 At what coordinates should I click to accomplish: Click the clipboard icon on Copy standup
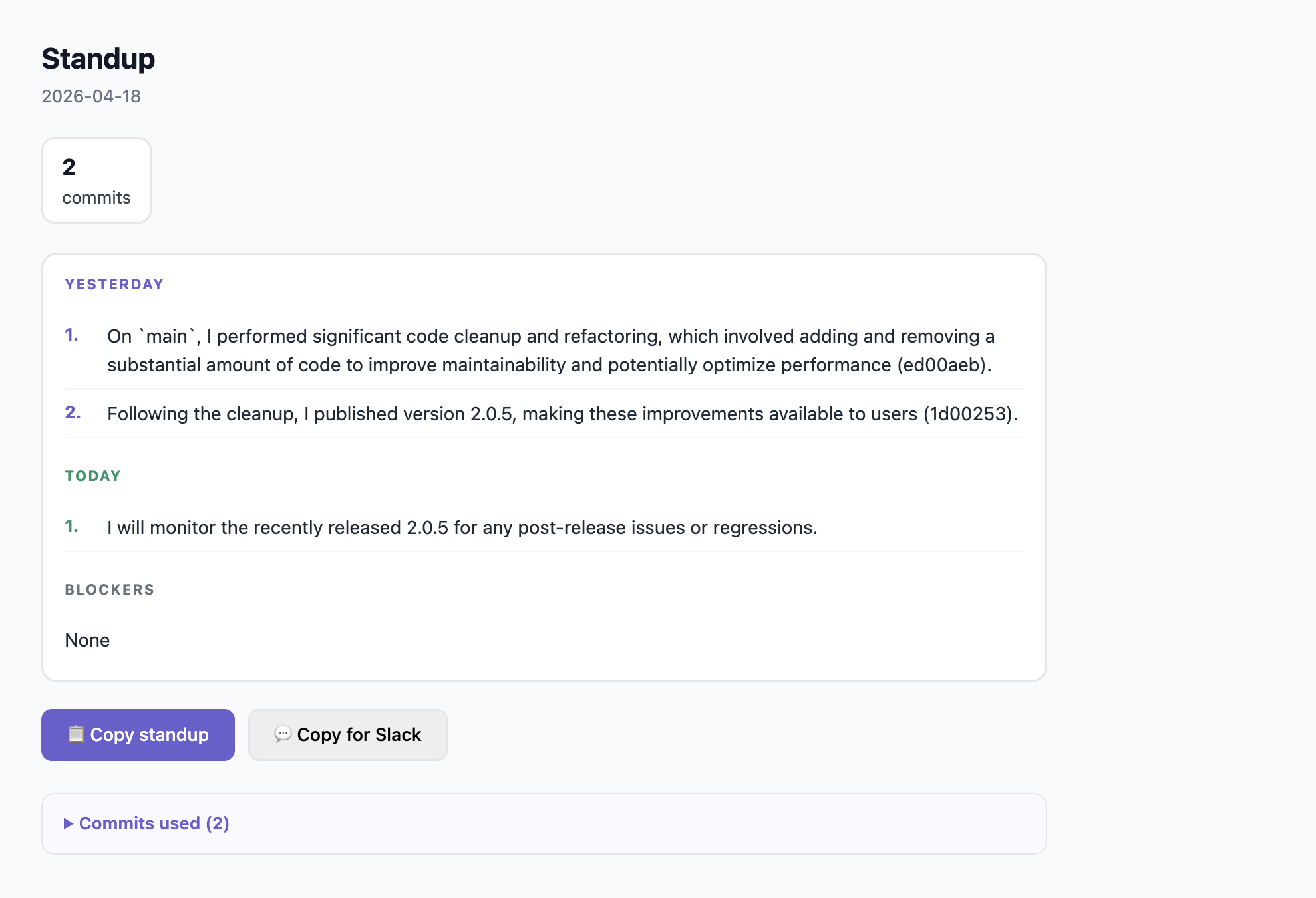pos(76,734)
